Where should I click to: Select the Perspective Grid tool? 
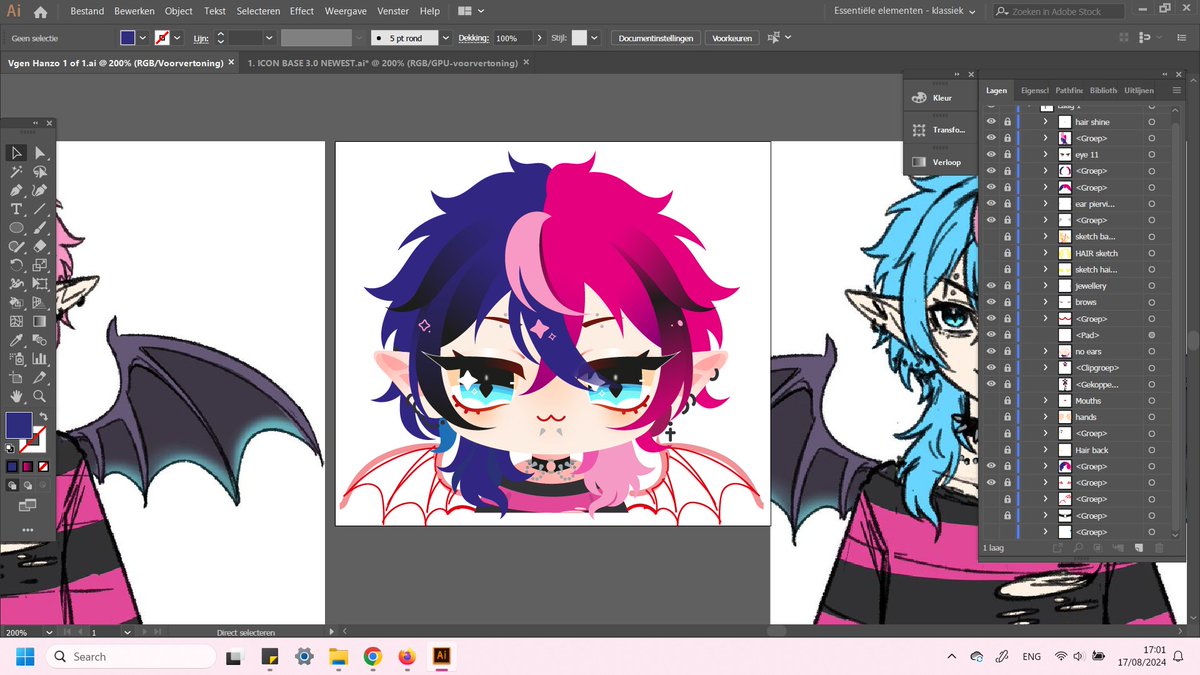[40, 302]
